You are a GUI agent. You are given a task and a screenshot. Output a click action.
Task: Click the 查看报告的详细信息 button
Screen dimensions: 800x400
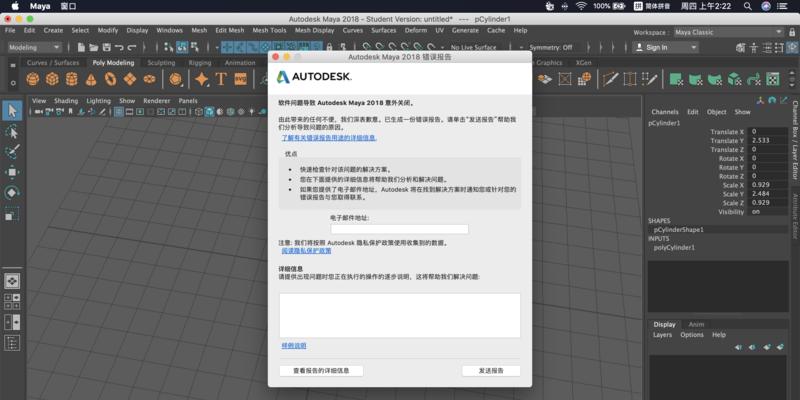321,371
